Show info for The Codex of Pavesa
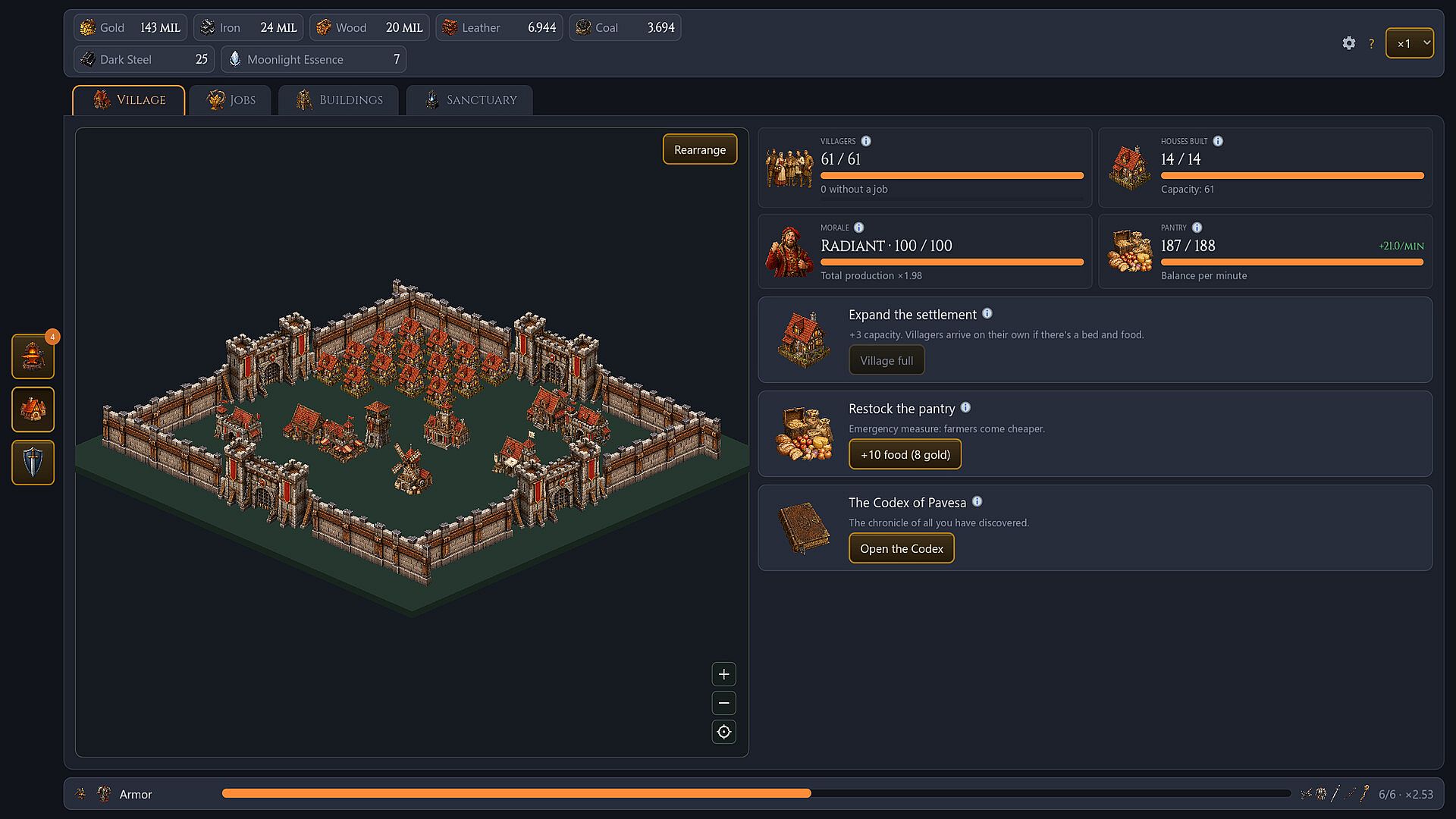 tap(977, 501)
